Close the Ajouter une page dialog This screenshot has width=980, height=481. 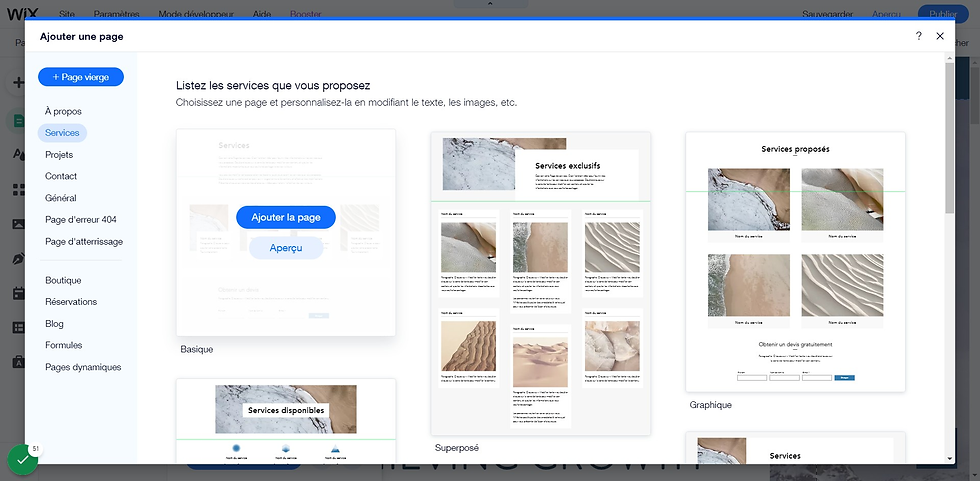tap(940, 36)
